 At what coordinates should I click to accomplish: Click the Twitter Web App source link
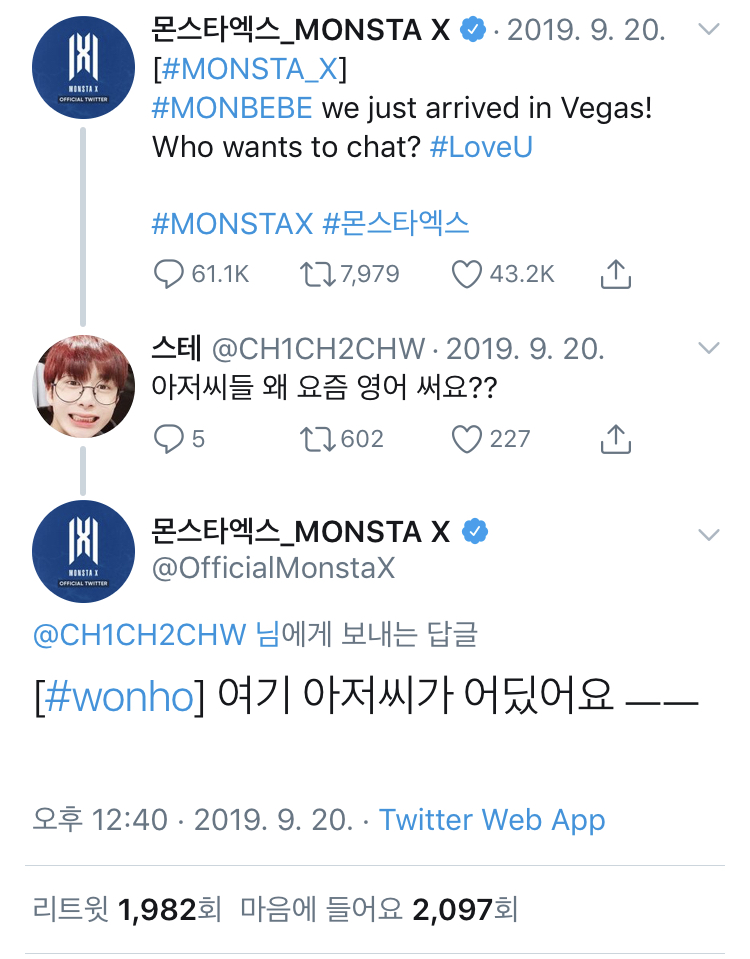(x=492, y=820)
